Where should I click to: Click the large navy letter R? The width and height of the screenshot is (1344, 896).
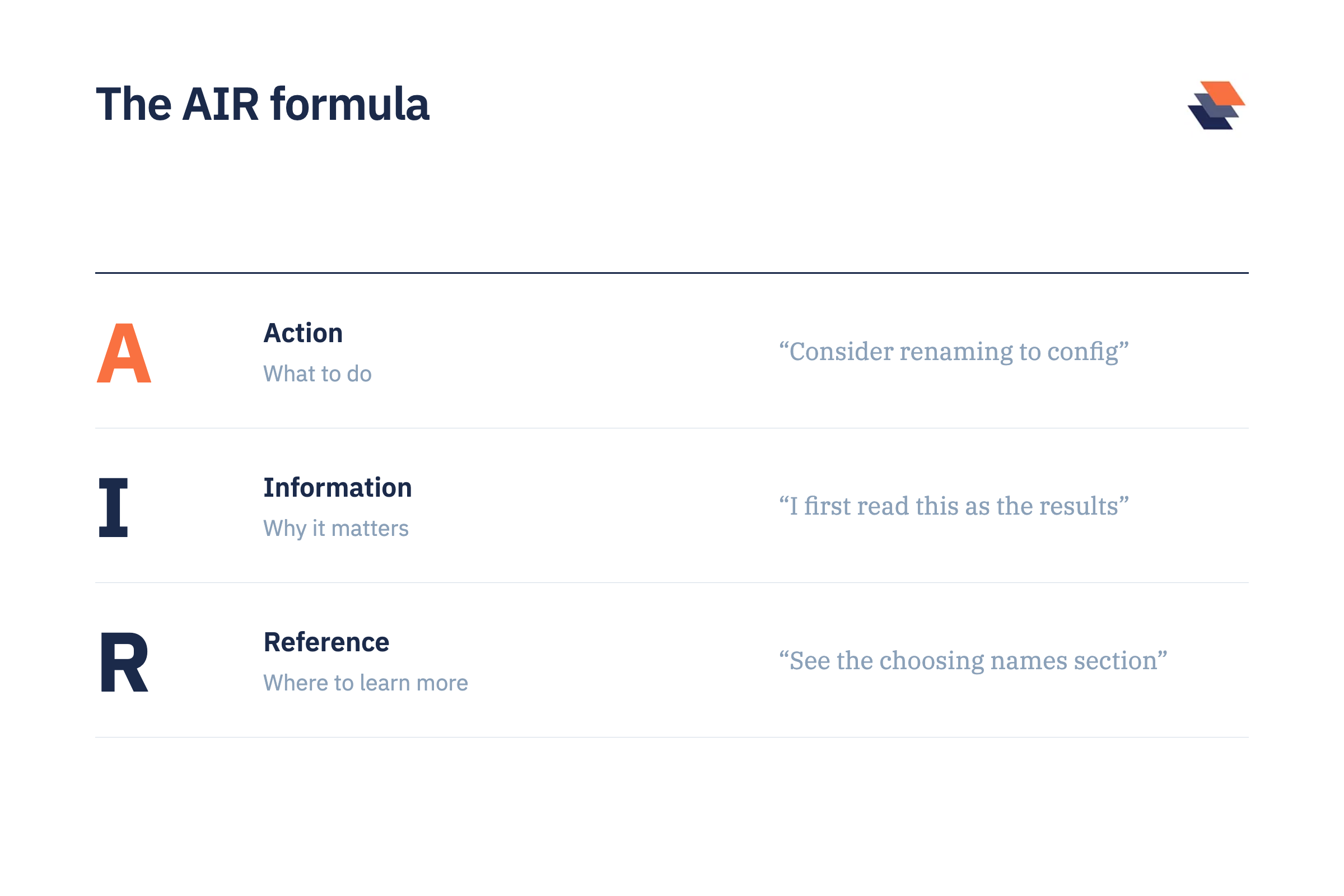pos(124,662)
